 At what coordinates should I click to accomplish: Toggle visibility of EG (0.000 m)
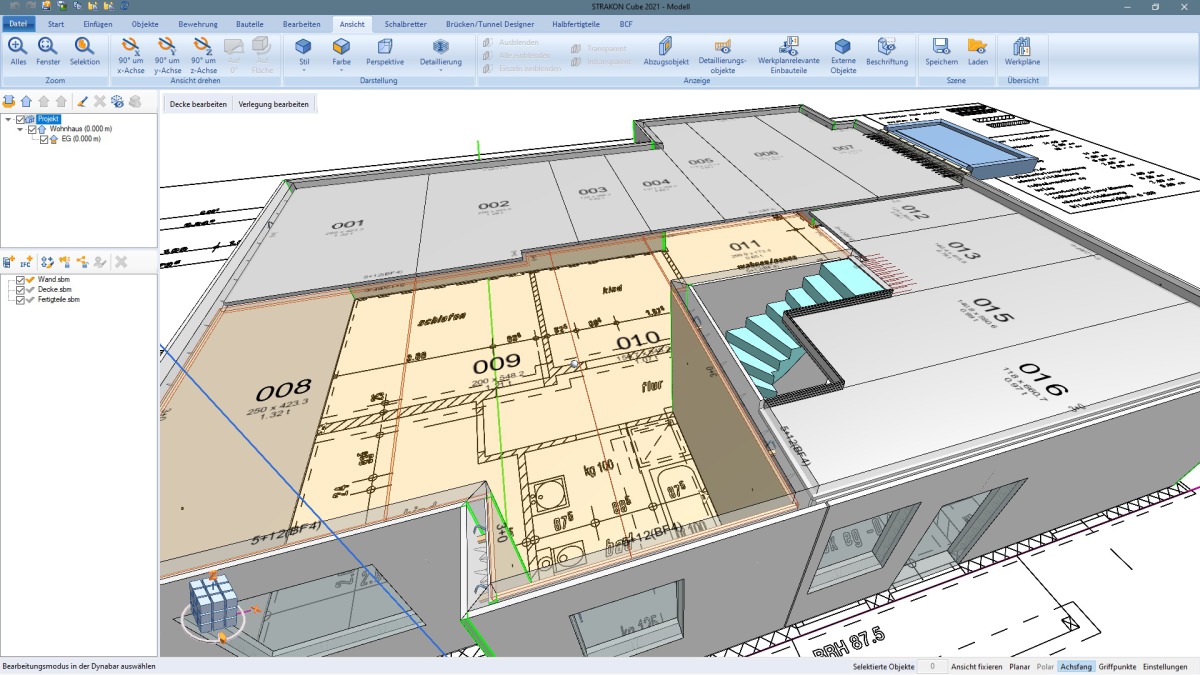click(x=44, y=140)
